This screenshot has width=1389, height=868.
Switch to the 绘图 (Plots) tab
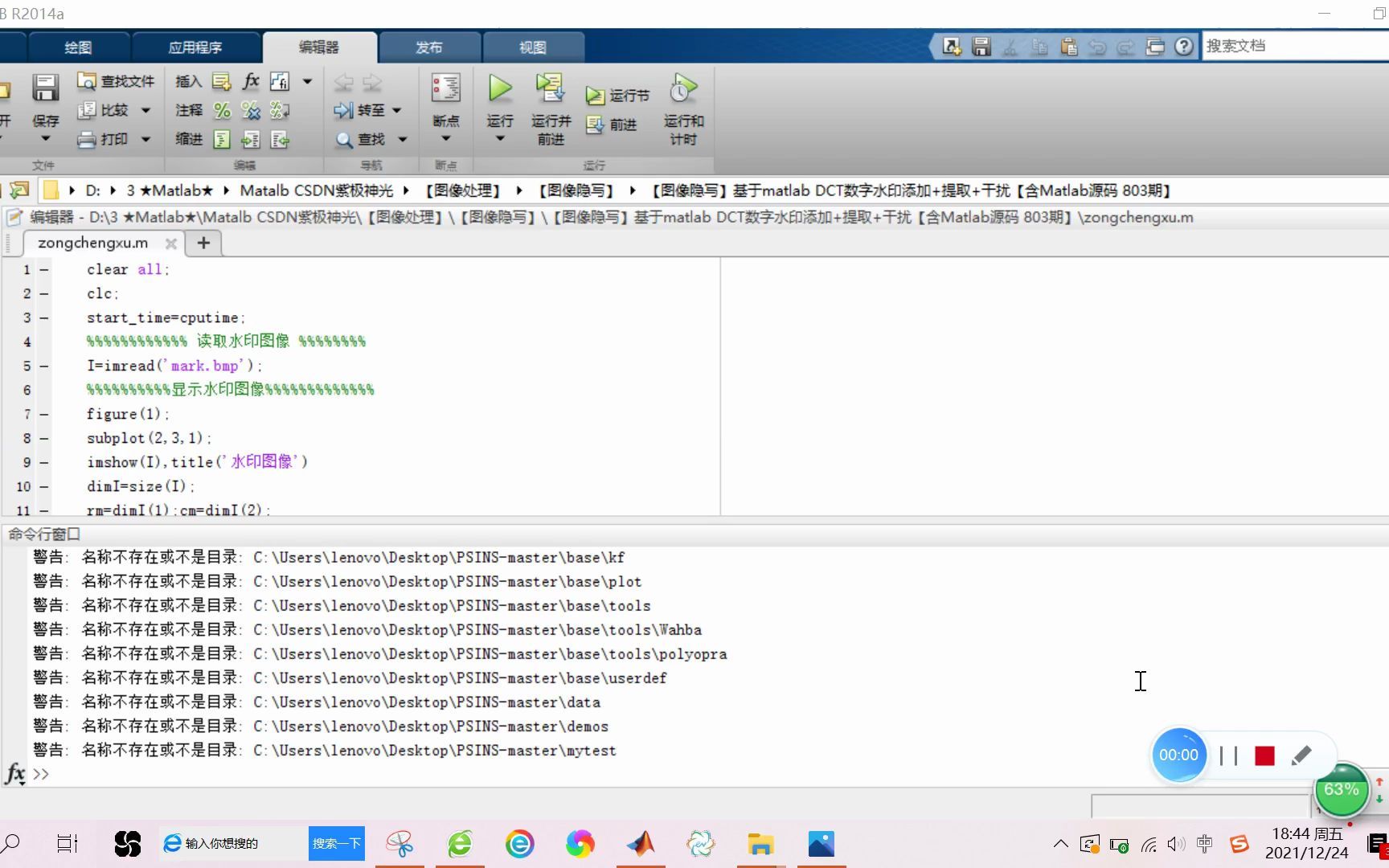[x=78, y=47]
